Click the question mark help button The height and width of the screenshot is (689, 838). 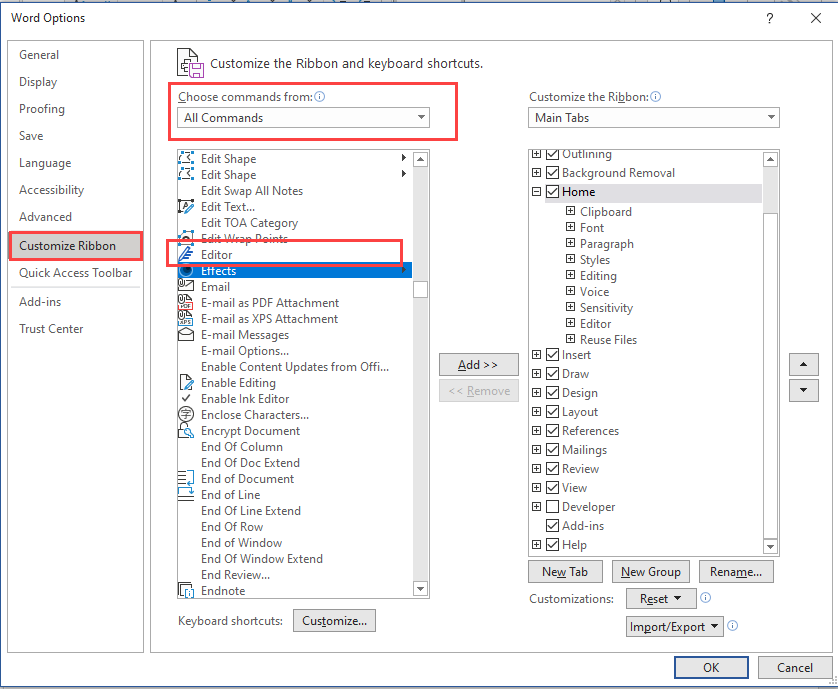[770, 18]
